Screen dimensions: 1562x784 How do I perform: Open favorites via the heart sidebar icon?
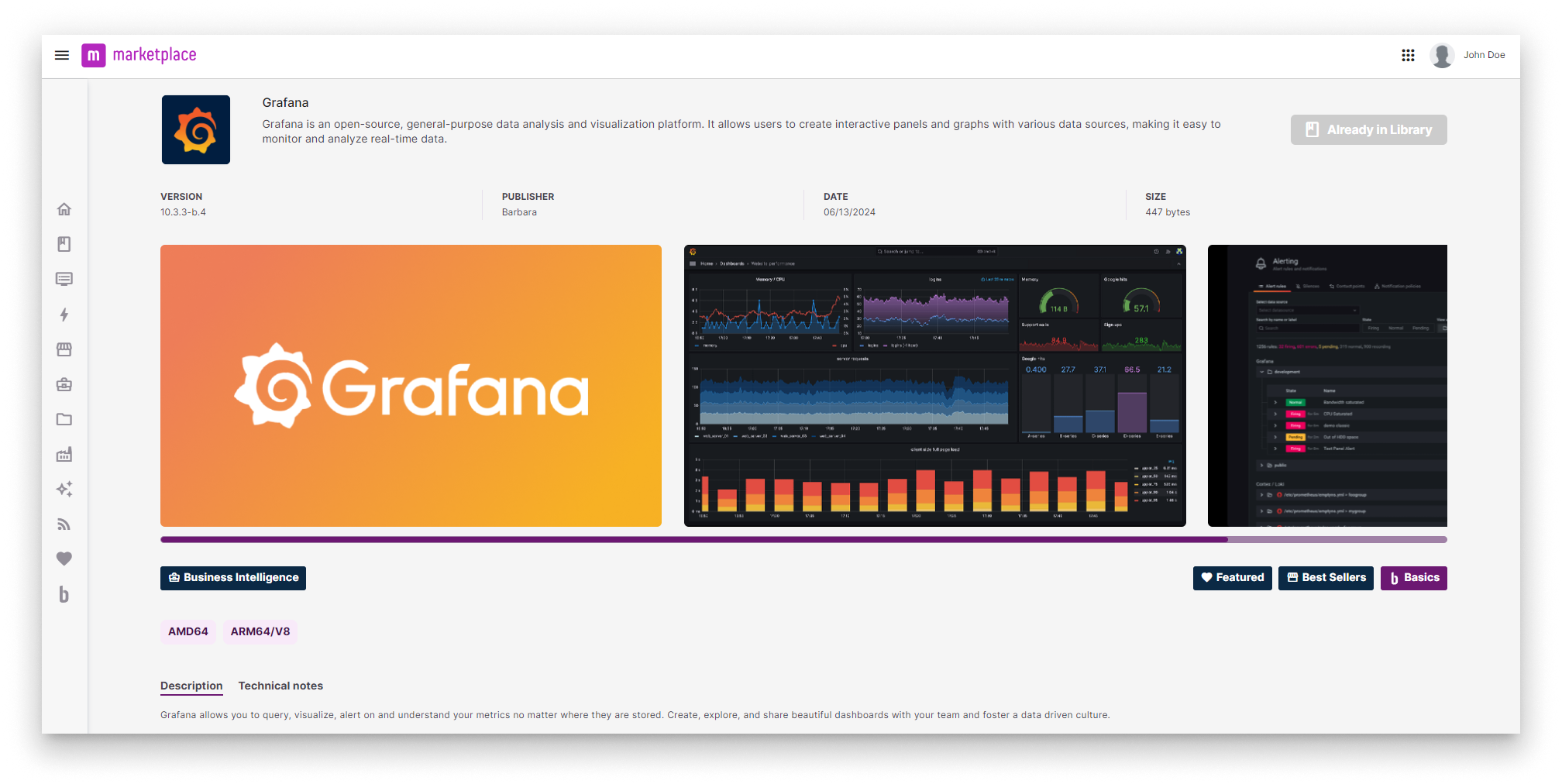[x=64, y=558]
